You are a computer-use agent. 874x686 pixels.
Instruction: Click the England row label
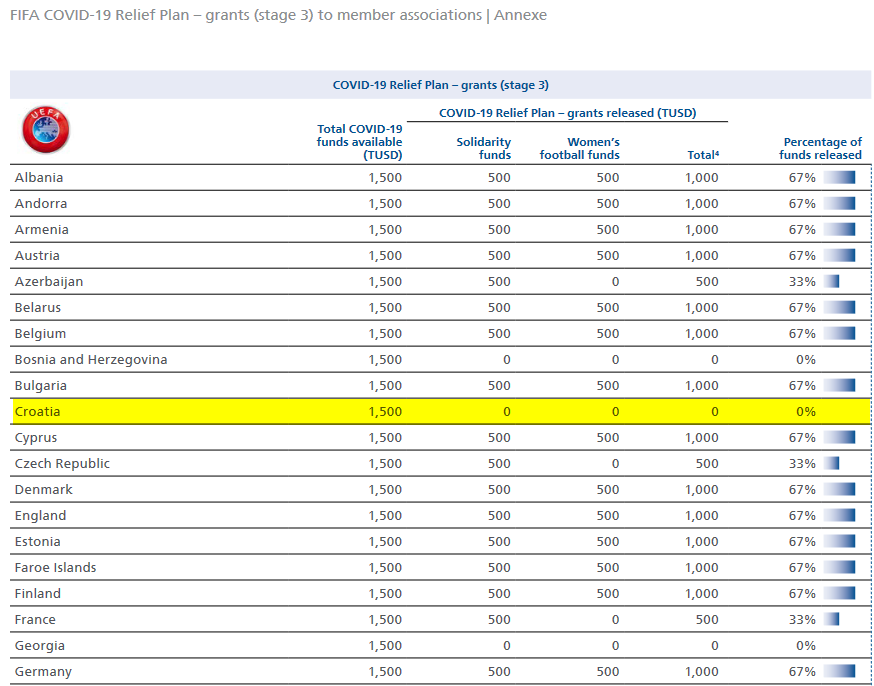point(40,516)
